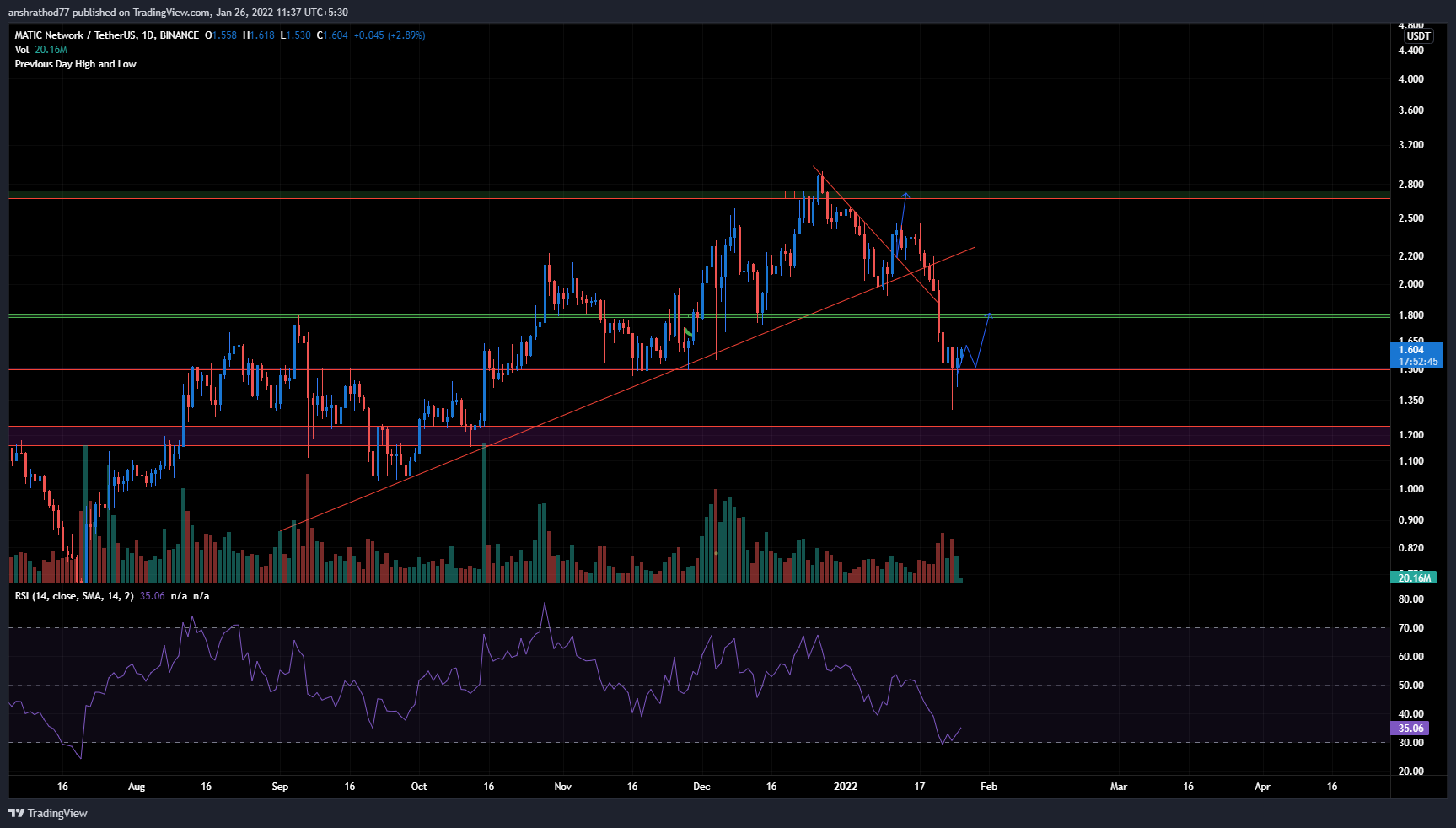This screenshot has height=828, width=1456.
Task: Click the Apr label on the time axis
Action: pos(1262,787)
